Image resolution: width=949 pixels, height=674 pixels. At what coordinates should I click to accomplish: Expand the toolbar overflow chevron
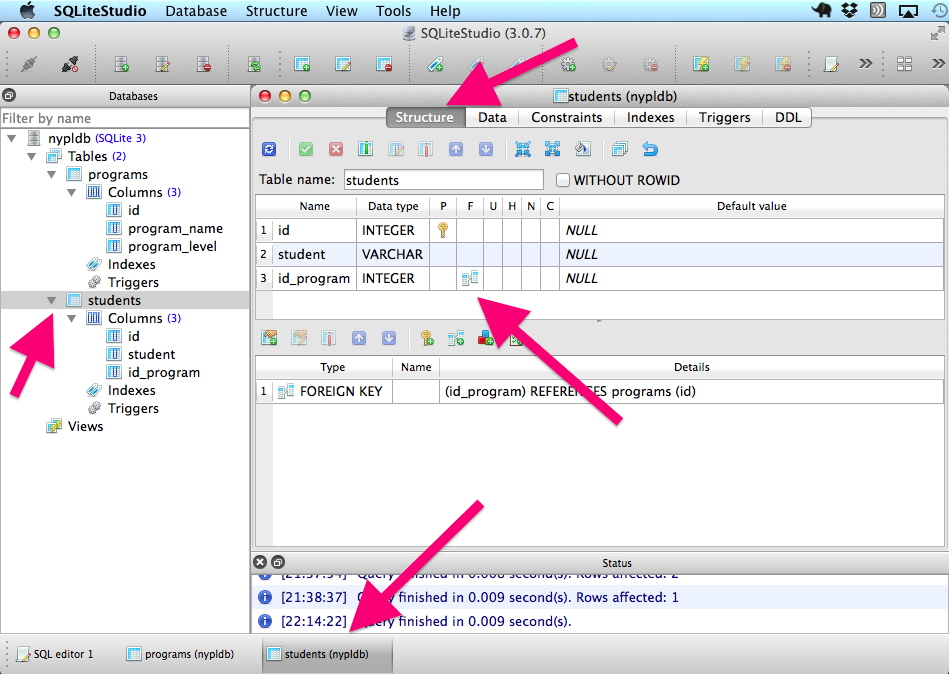click(865, 64)
